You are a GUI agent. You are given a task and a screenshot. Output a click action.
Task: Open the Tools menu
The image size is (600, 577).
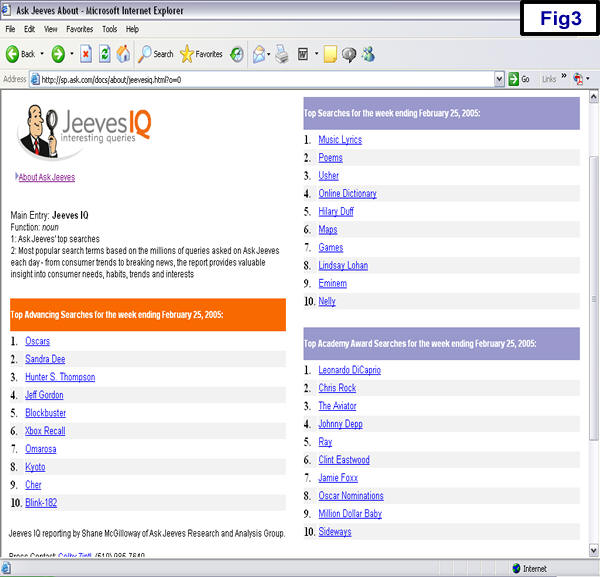click(109, 29)
